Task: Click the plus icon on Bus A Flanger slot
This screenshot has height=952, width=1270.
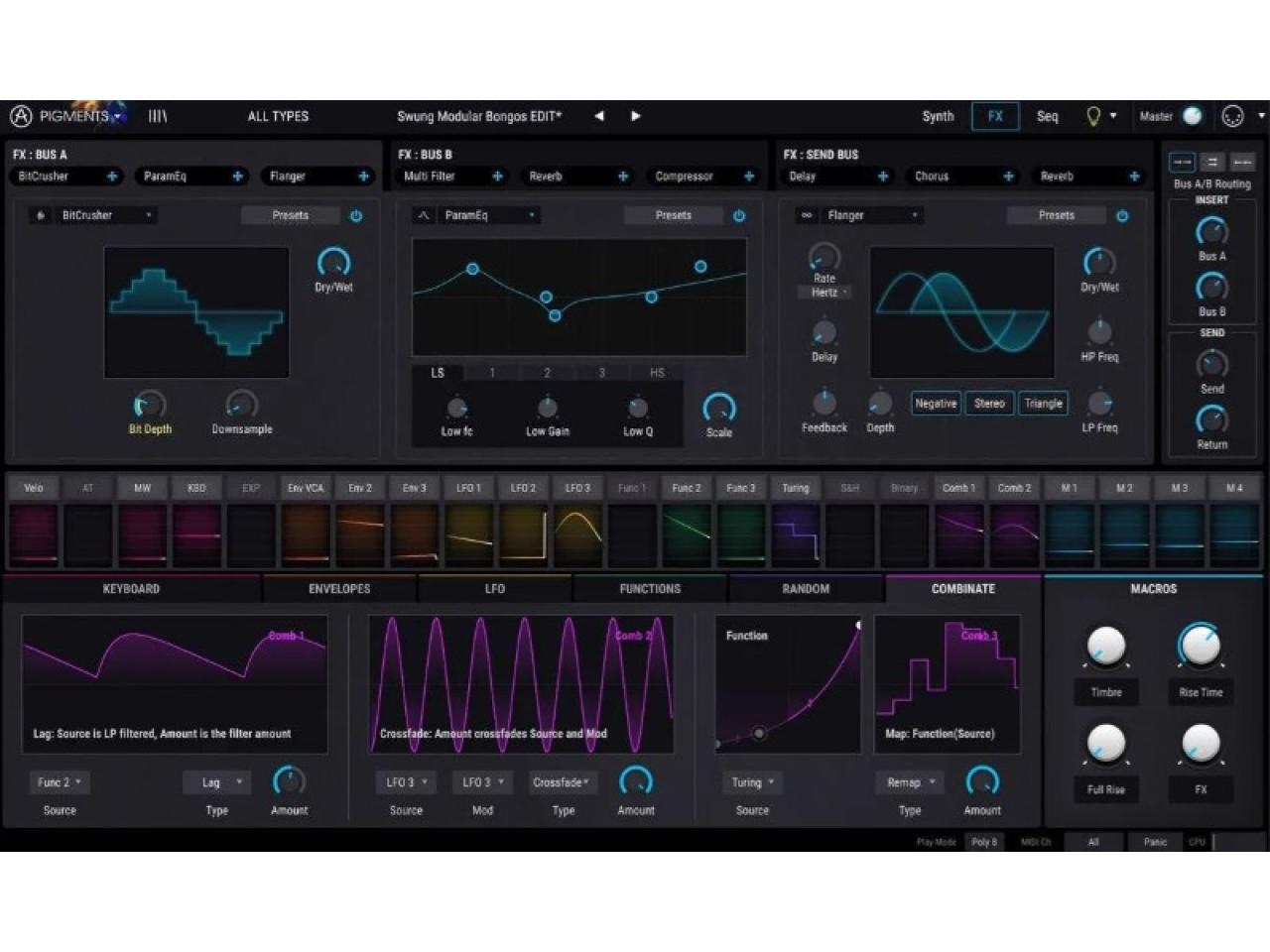Action: (364, 177)
